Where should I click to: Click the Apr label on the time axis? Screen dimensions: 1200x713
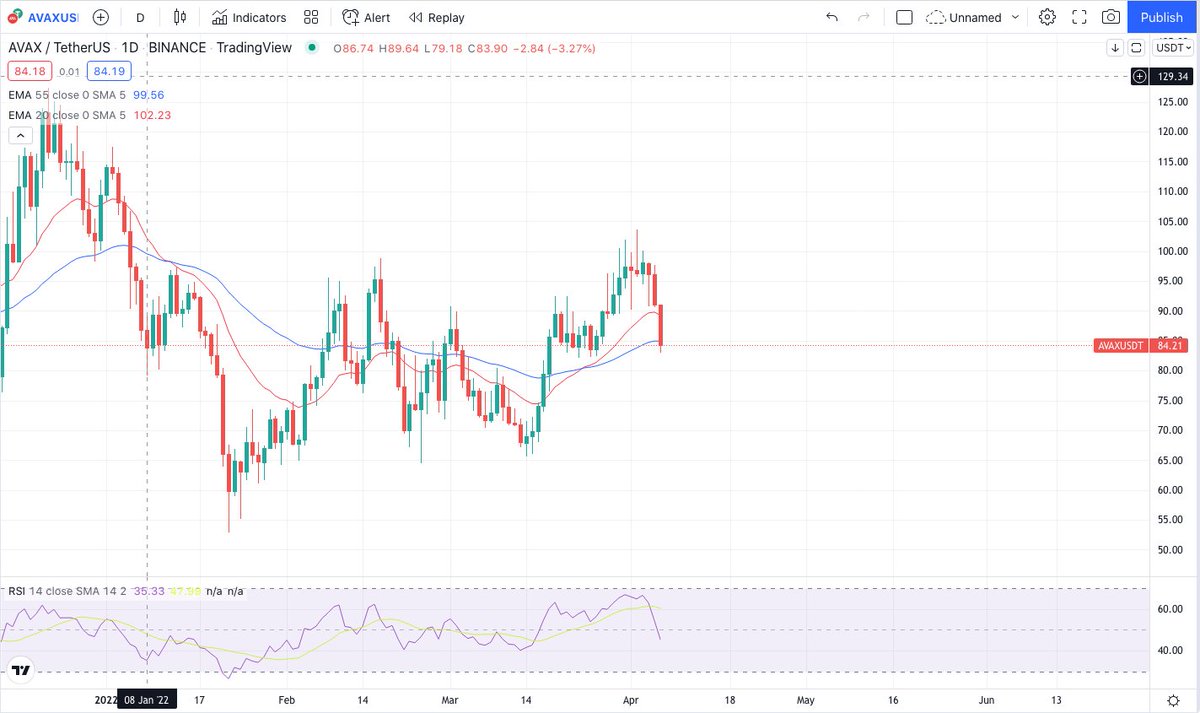point(631,701)
